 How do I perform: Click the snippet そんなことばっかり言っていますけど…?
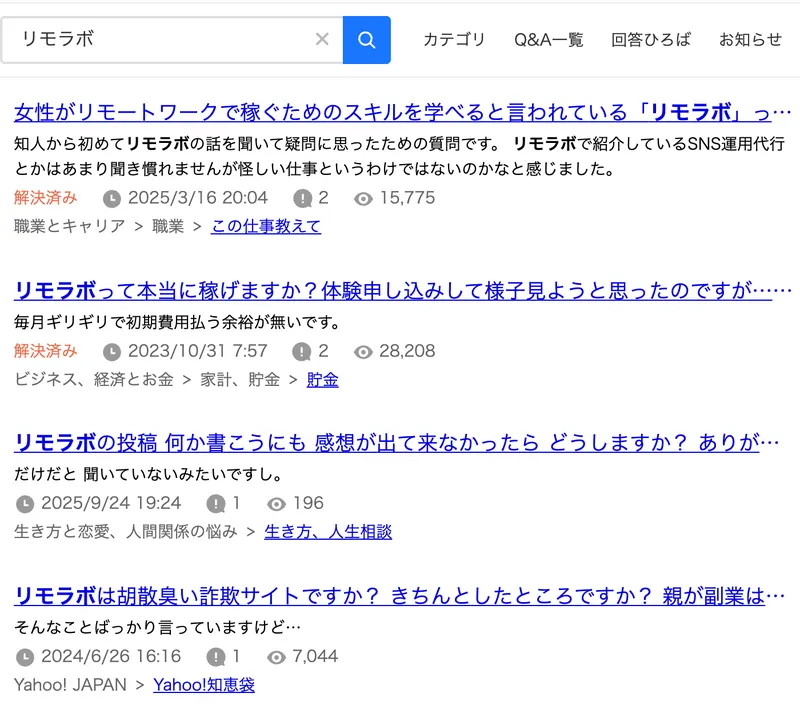click(157, 627)
